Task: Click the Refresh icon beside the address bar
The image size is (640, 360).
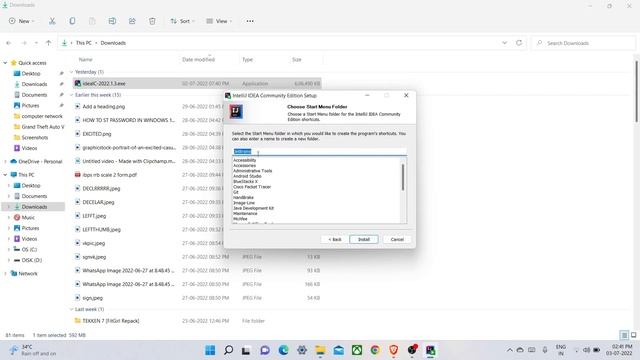Action: click(x=519, y=43)
